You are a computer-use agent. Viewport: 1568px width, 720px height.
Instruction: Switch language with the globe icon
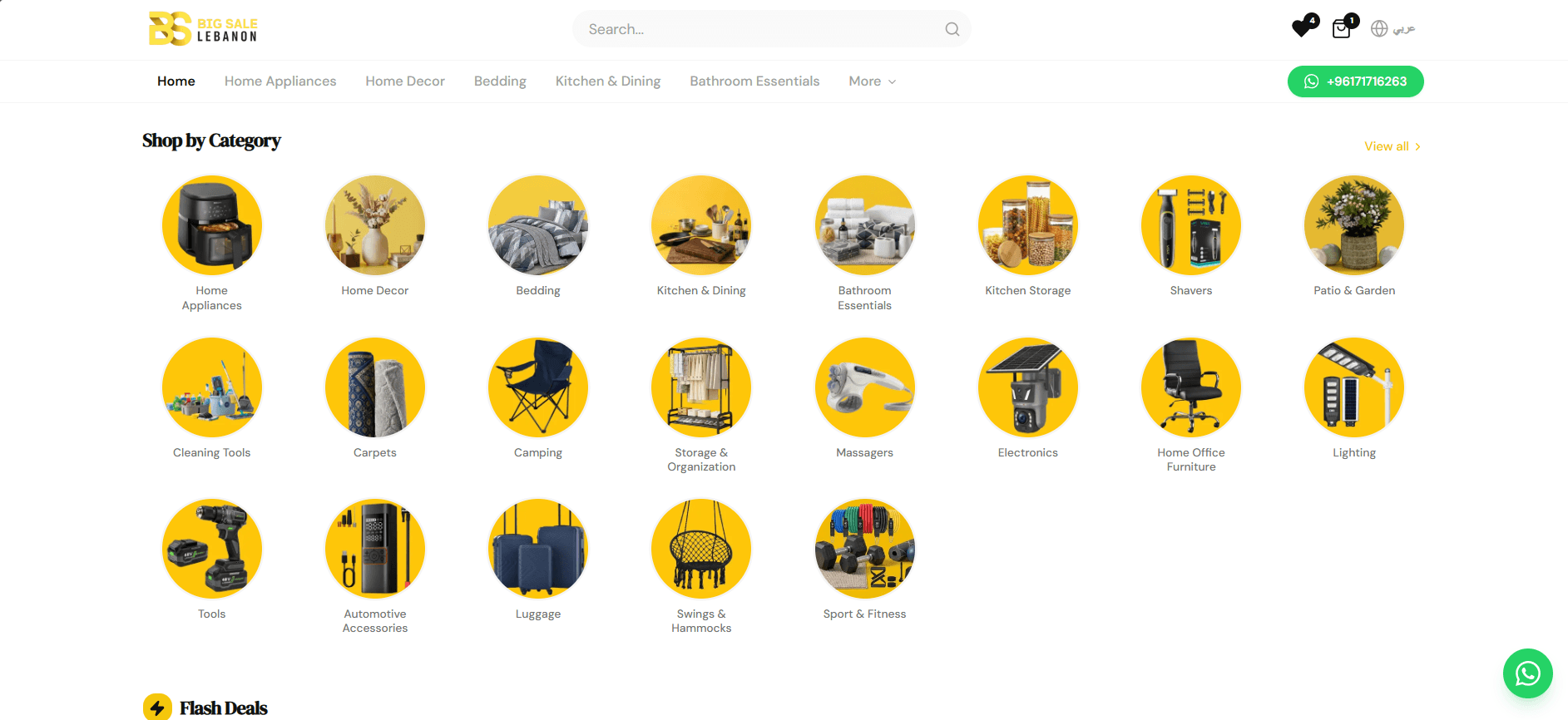pos(1379,29)
